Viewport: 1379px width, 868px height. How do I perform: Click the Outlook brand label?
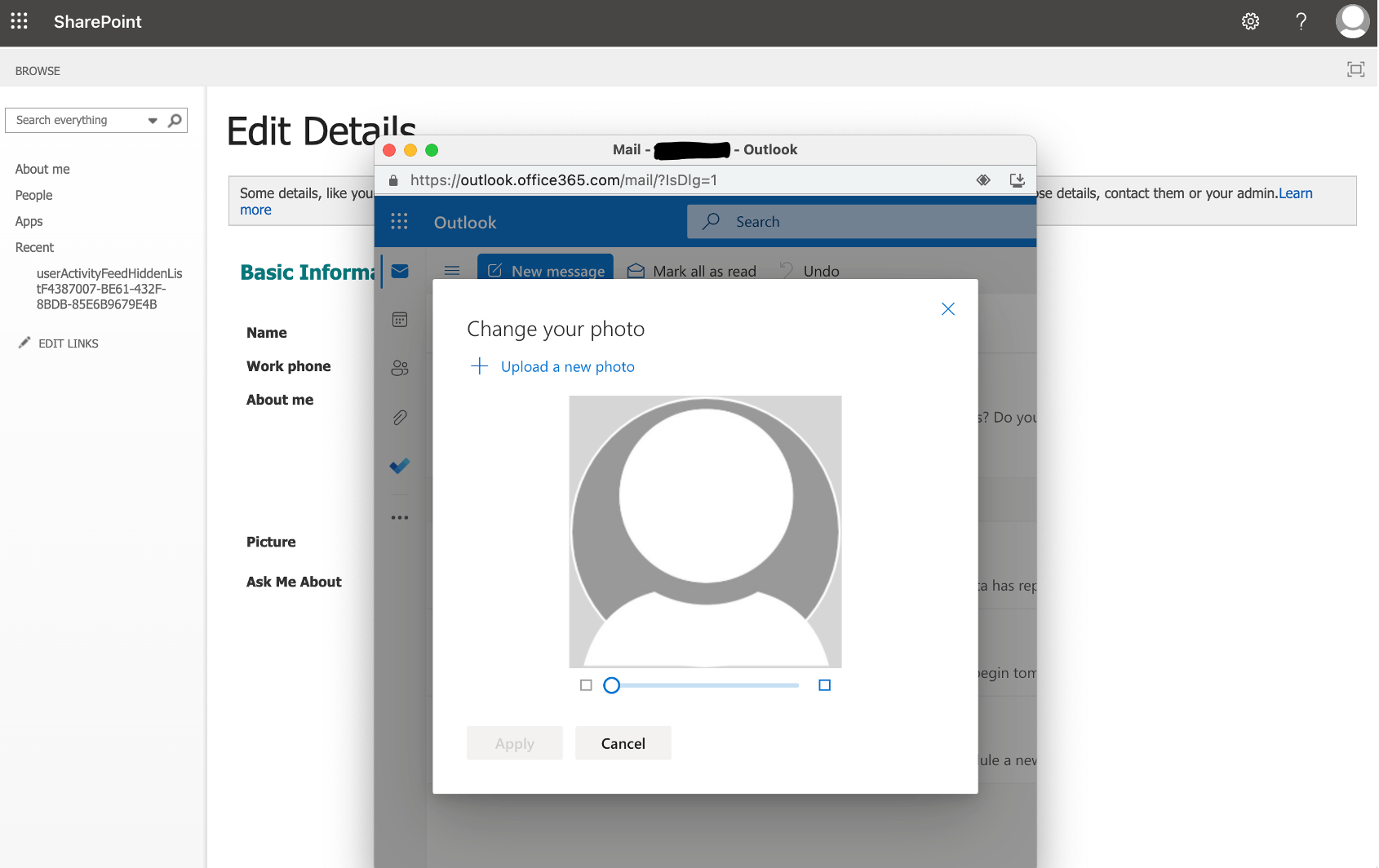(x=465, y=223)
